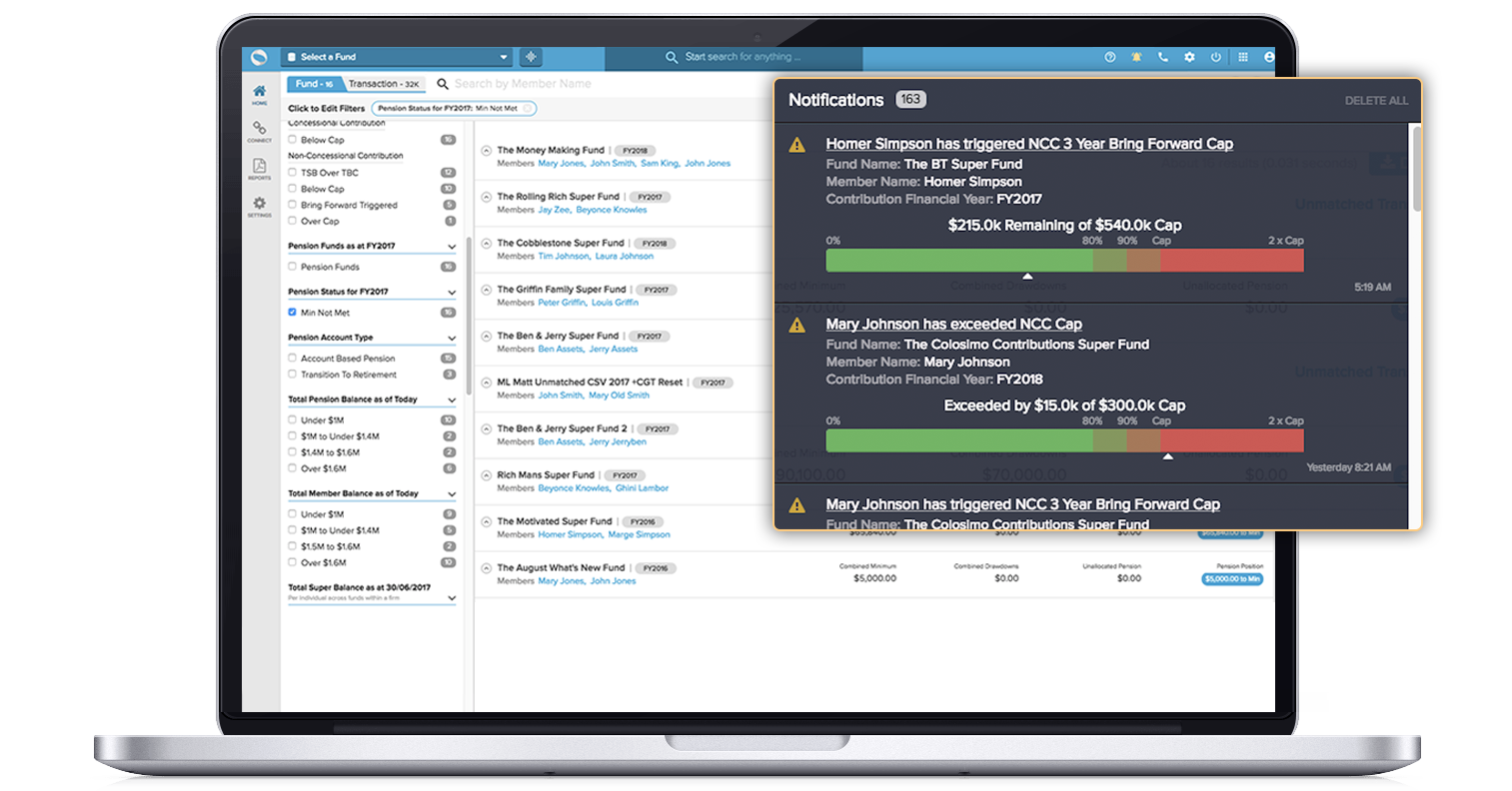Viewport: 1512px width, 791px height.
Task: Click the notifications bell icon
Action: [x=1136, y=57]
